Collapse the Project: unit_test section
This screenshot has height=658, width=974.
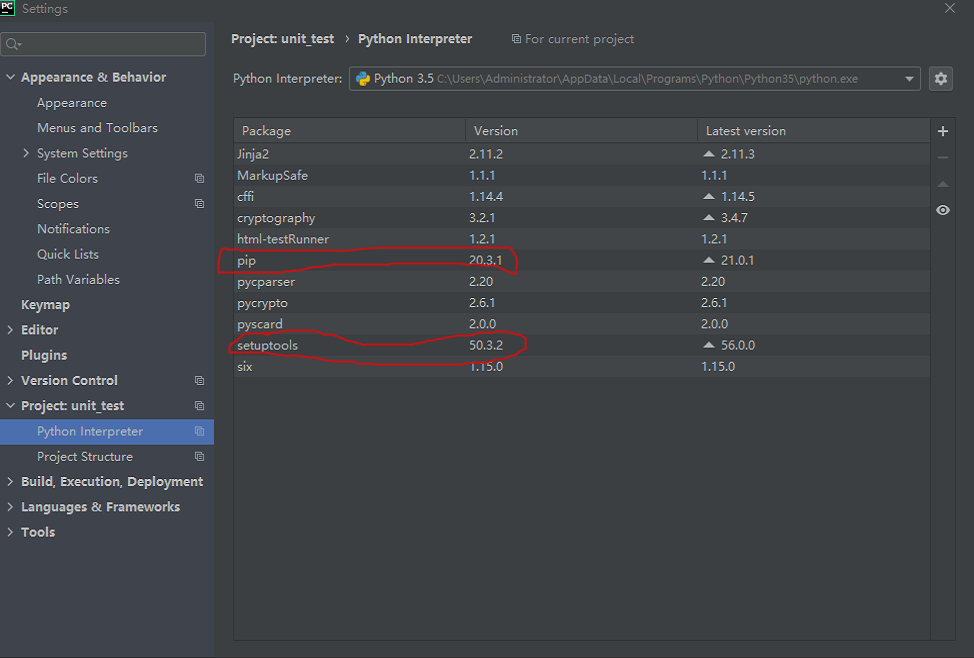coord(10,406)
